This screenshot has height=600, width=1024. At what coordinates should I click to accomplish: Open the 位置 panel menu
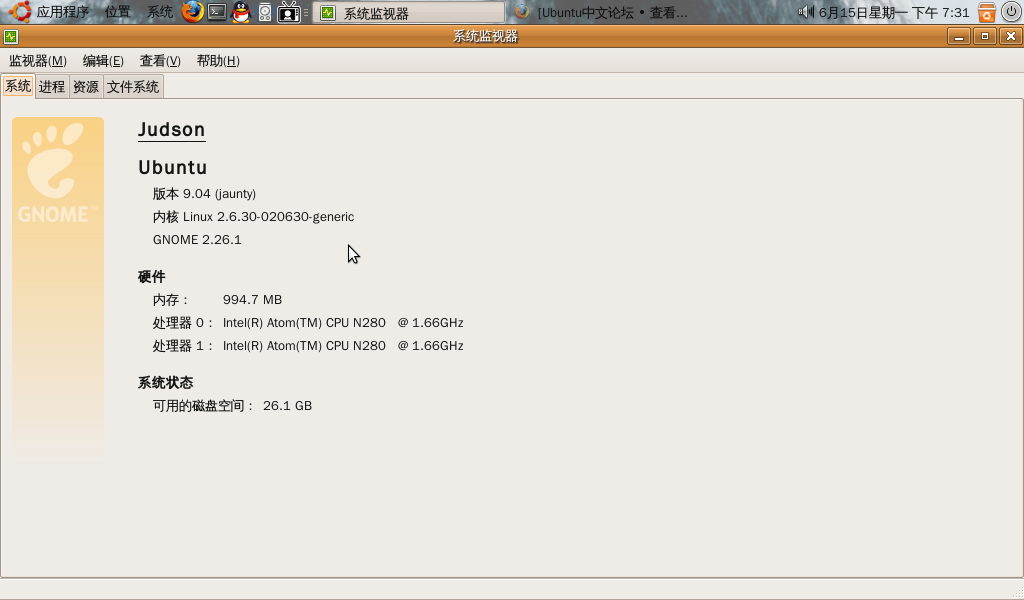click(118, 12)
